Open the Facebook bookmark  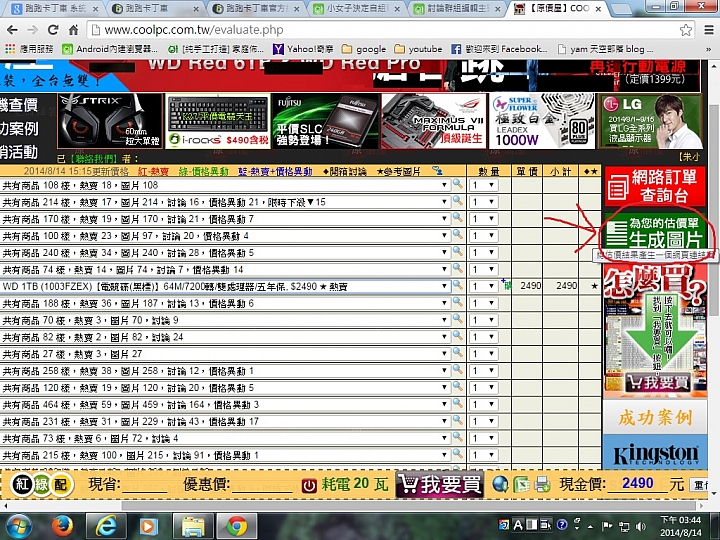(x=499, y=49)
